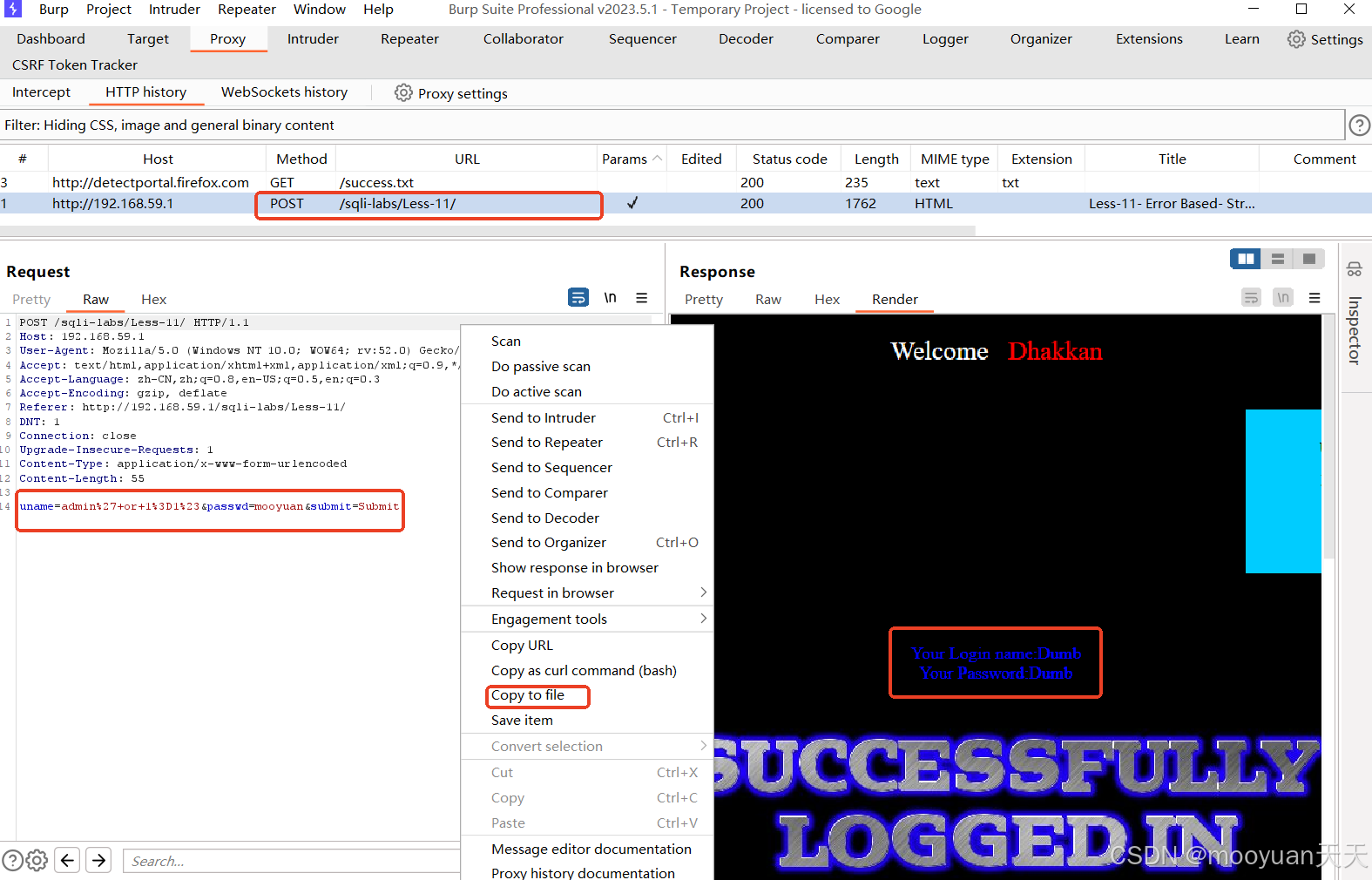Click the uname payload line in request
1372x880 pixels.
point(209,506)
